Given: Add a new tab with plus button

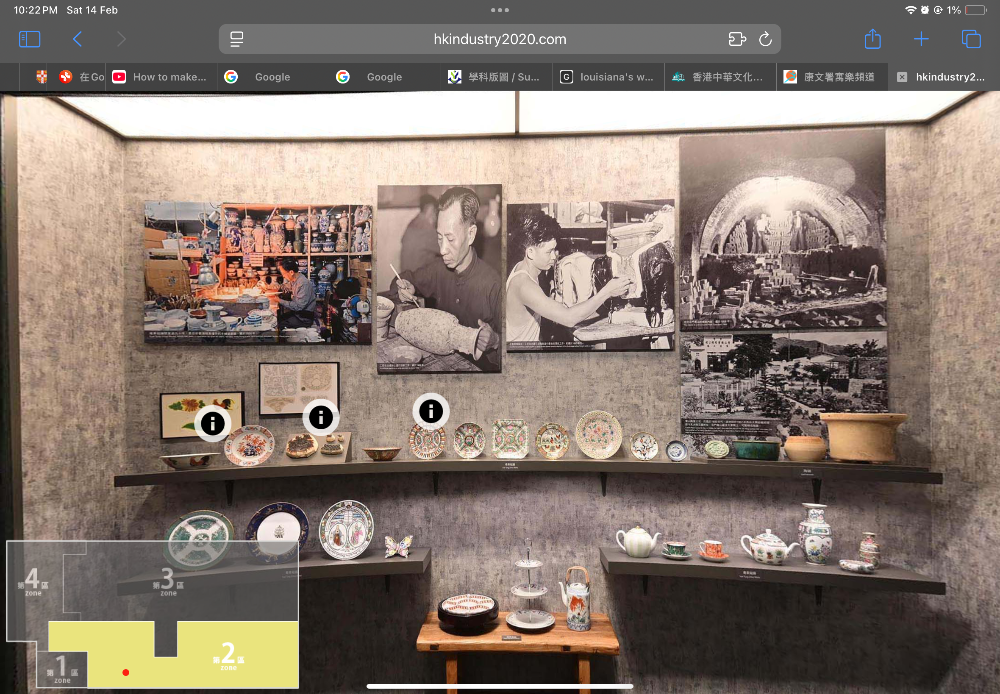Looking at the screenshot, I should click(921, 39).
